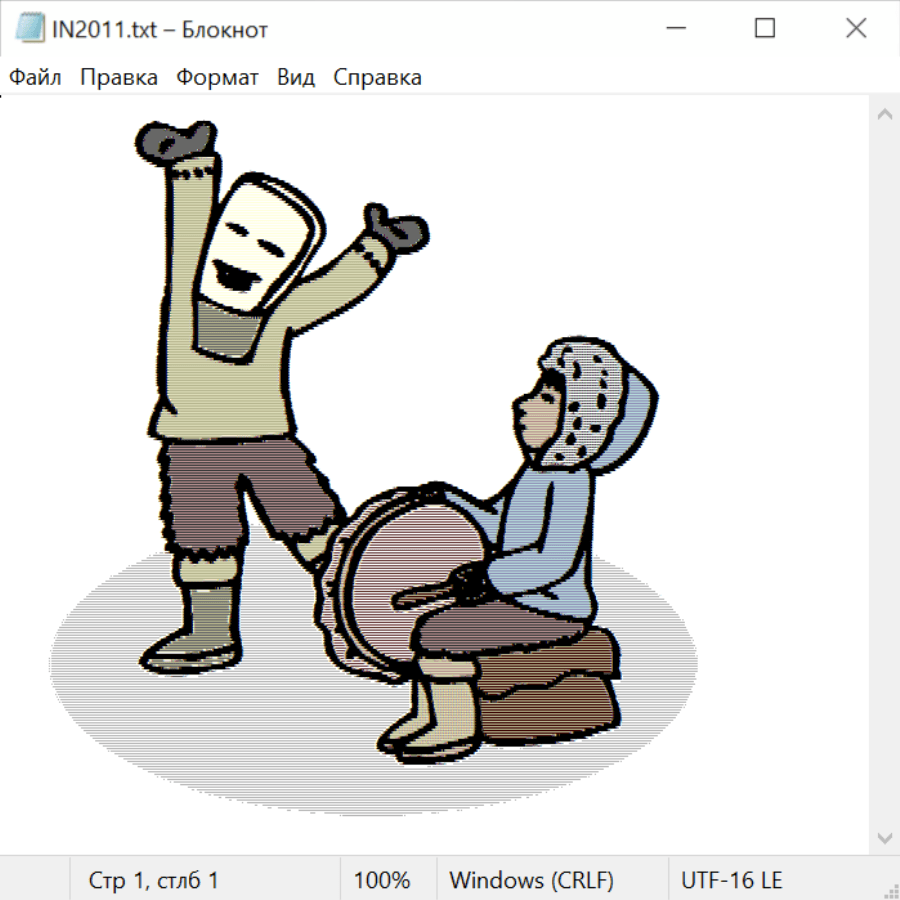The image size is (900, 900).
Task: Open the Формат menu
Action: (217, 77)
